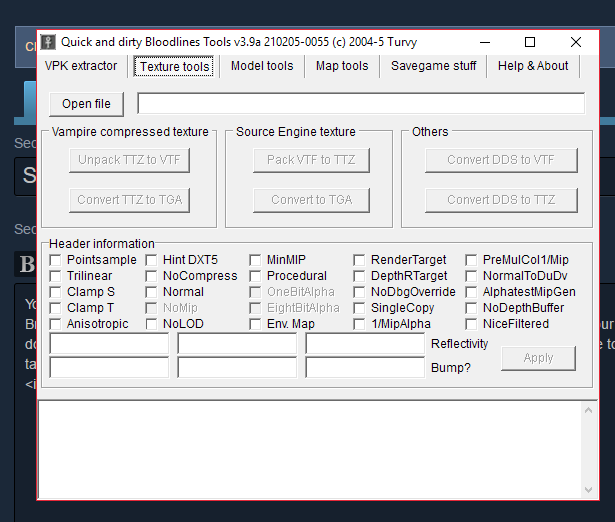Toggle the Hint DXT5 checkbox
The width and height of the screenshot is (615, 522).
click(x=151, y=260)
